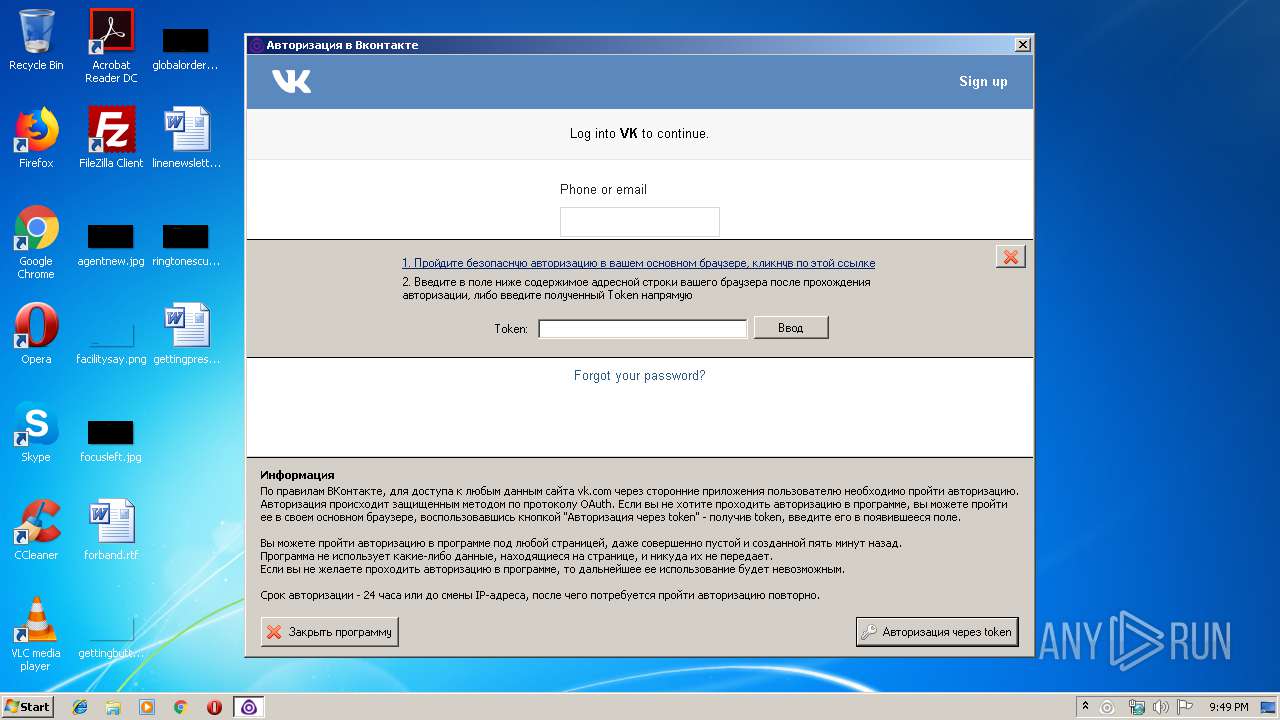Select gettingbuth file on desktop
This screenshot has width=1280, height=720.
[111, 638]
